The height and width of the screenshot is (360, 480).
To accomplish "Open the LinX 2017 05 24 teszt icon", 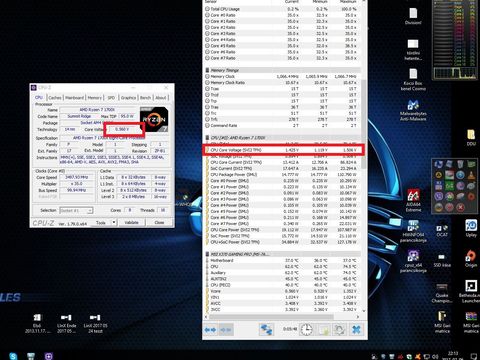I will (x=95, y=323).
